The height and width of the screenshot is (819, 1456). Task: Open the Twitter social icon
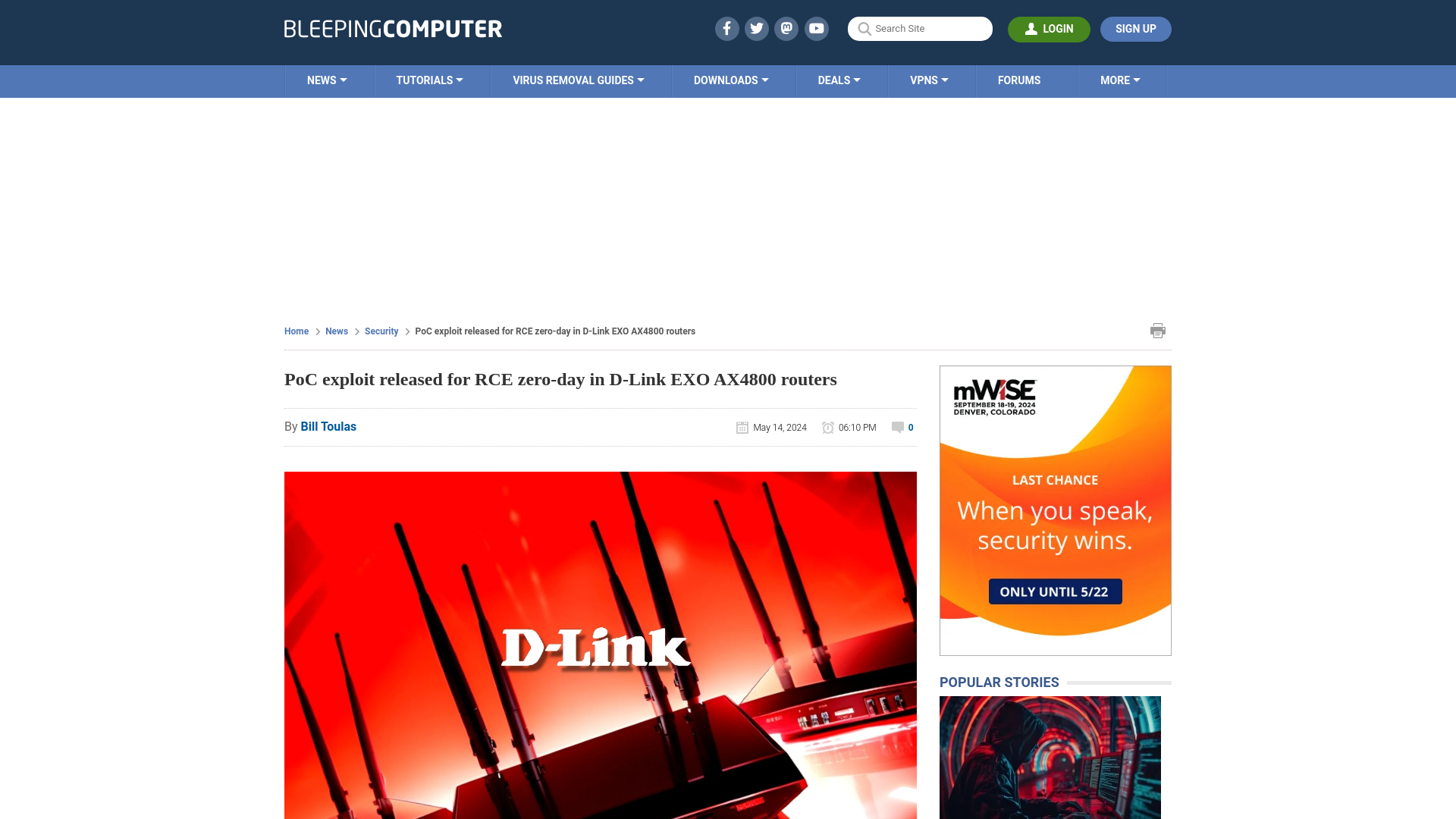click(x=756, y=28)
